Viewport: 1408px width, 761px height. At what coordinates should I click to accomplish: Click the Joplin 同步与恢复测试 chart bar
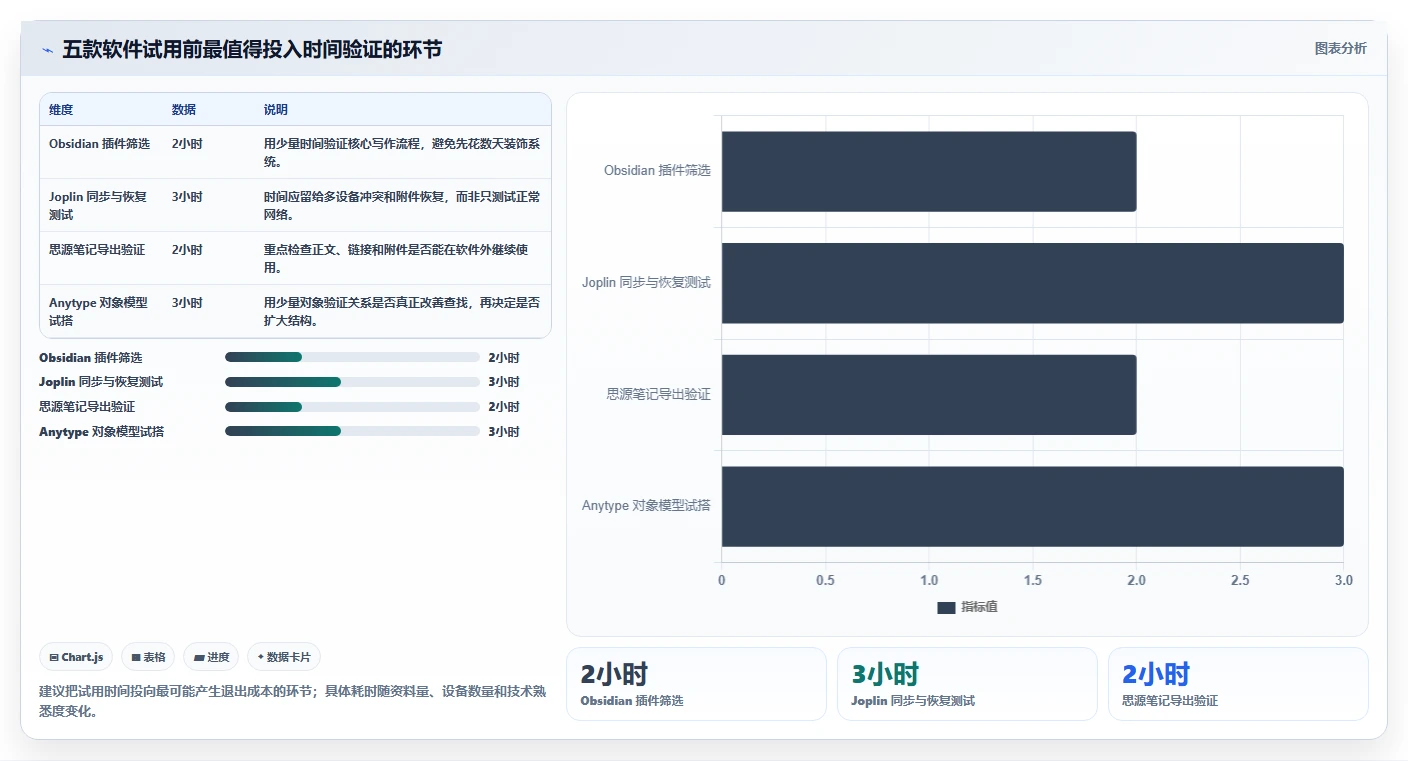click(x=1033, y=283)
